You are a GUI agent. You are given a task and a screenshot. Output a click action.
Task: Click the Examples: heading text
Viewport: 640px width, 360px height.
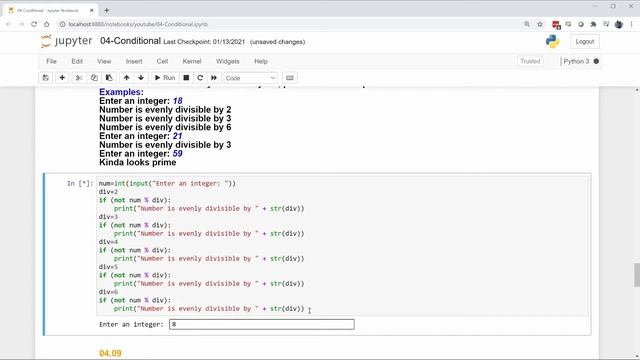click(121, 92)
